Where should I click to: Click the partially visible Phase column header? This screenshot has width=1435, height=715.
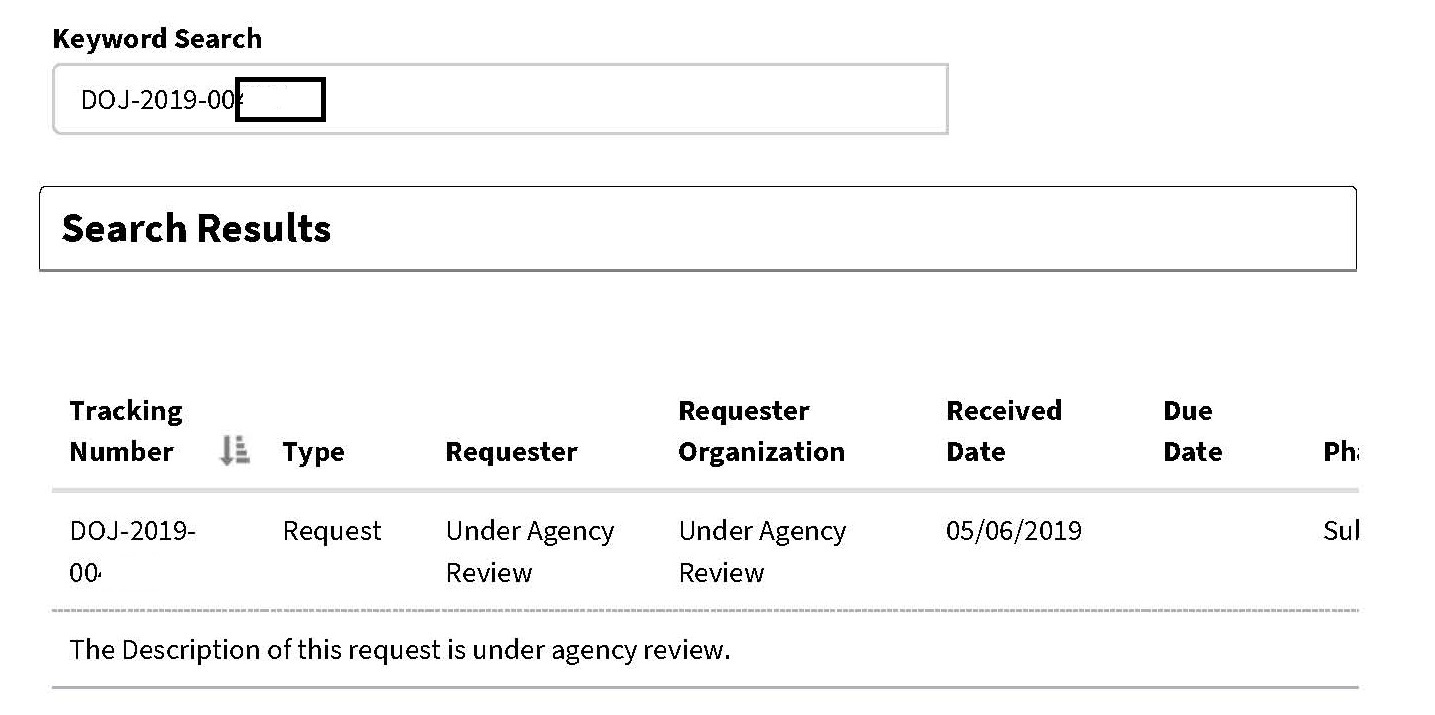(x=1340, y=452)
